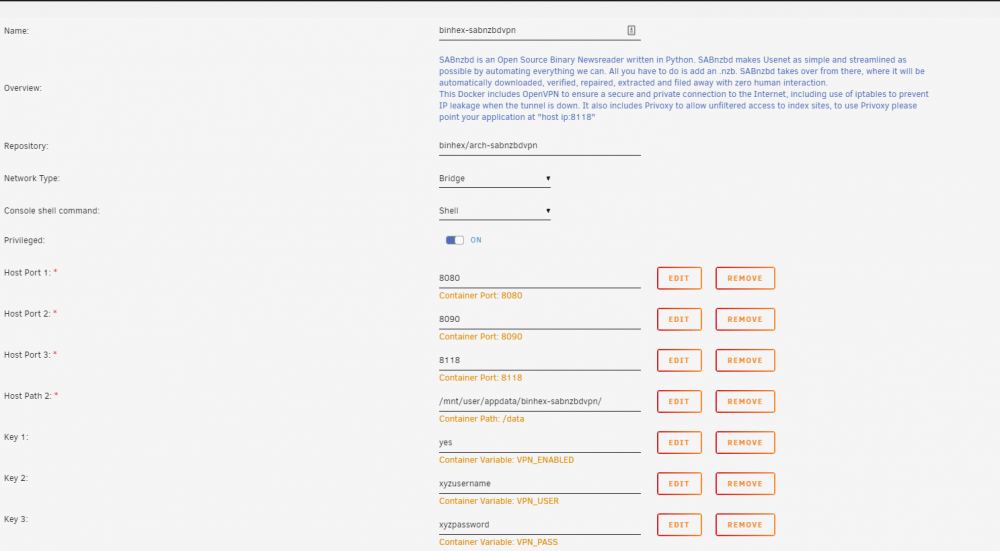
Task: Click REMOVE for Key 1 VPN_ENABLED
Action: pos(745,443)
